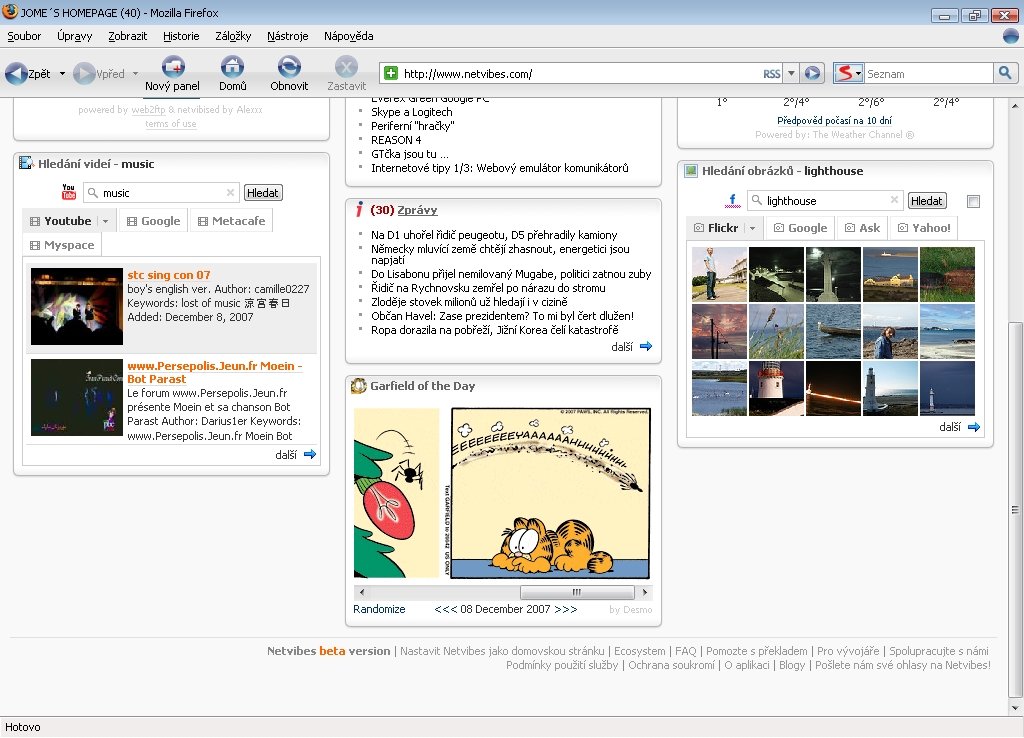Open the Záložky menu
Screen dimensions: 1024x738
tap(233, 36)
